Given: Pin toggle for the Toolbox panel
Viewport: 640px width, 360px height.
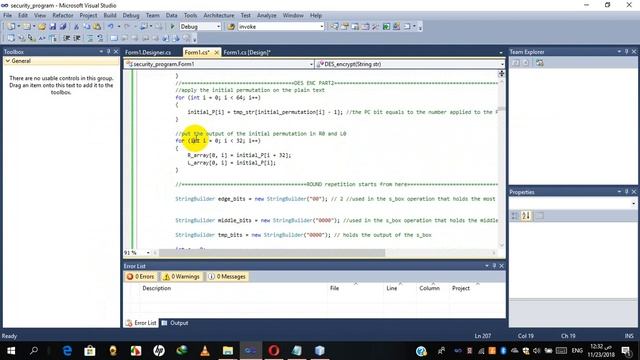Looking at the screenshot, I should pyautogui.click(x=109, y=51).
